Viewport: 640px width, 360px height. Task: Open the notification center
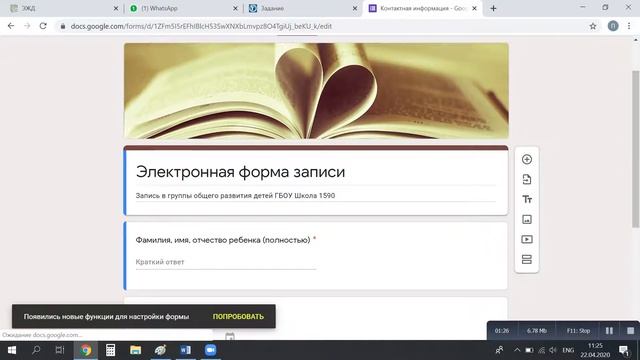[x=624, y=350]
